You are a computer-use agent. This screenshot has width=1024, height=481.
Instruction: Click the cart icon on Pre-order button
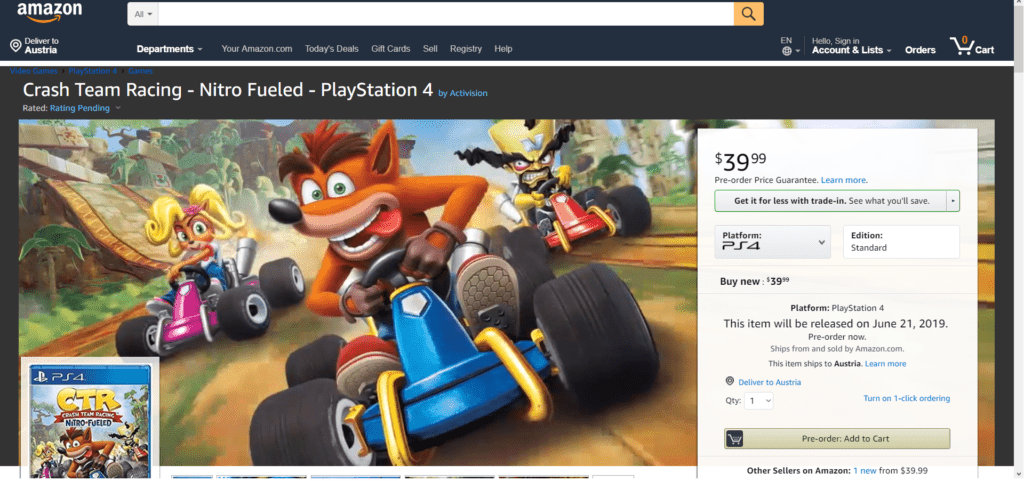734,439
